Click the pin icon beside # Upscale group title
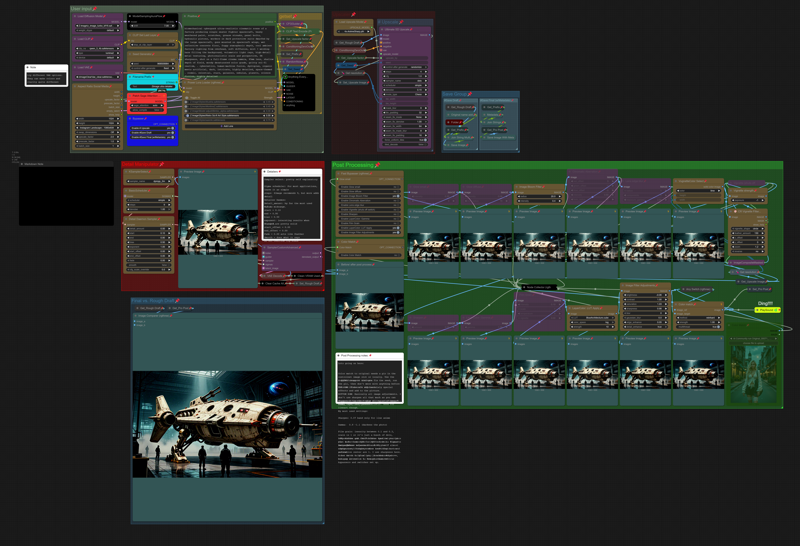 402,22
